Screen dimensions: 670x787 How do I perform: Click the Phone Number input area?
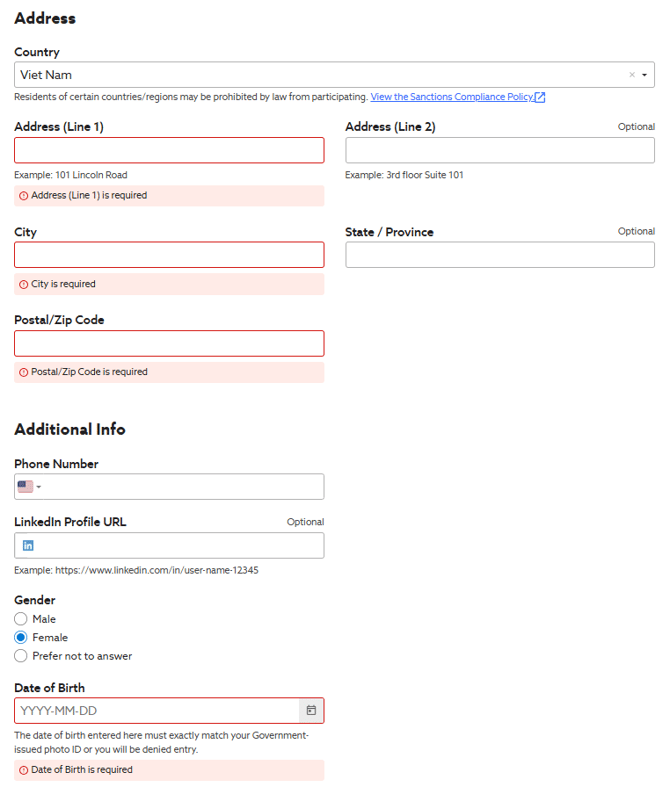click(185, 487)
